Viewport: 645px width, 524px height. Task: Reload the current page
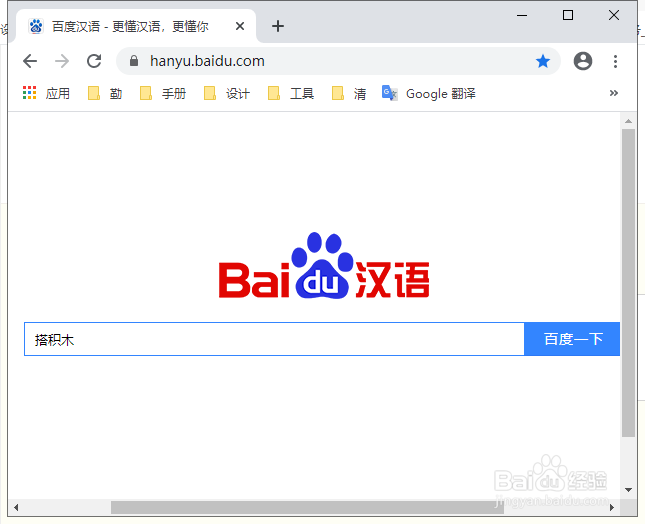[94, 61]
